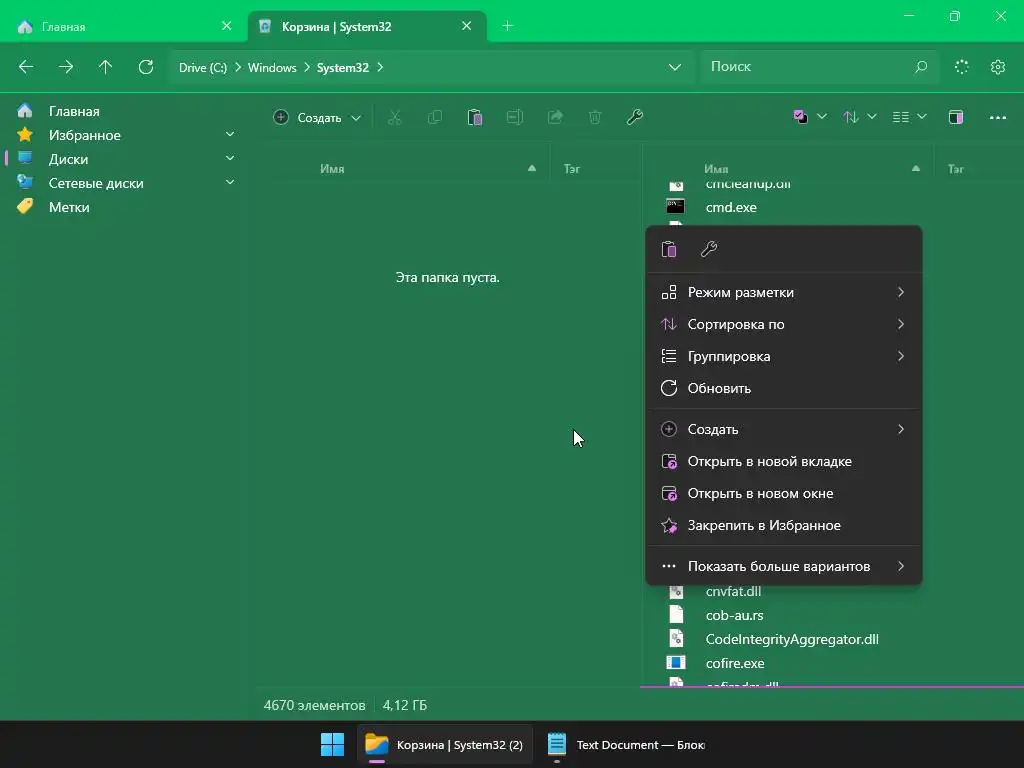Image resolution: width=1024 pixels, height=768 pixels.
Task: Open Сортировка по submenu
Action: tap(784, 325)
